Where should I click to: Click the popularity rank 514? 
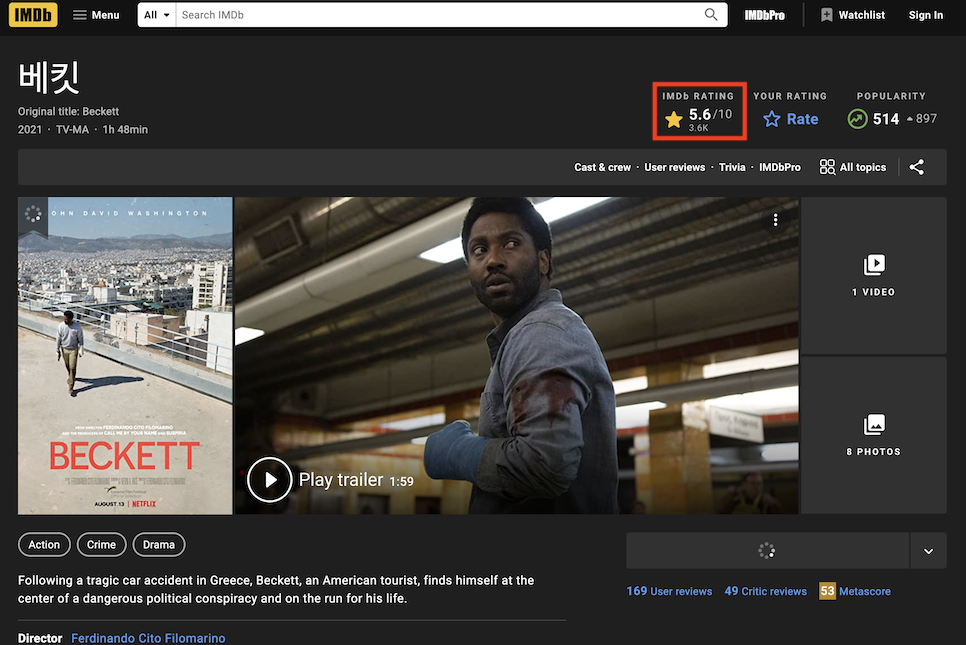(x=886, y=119)
